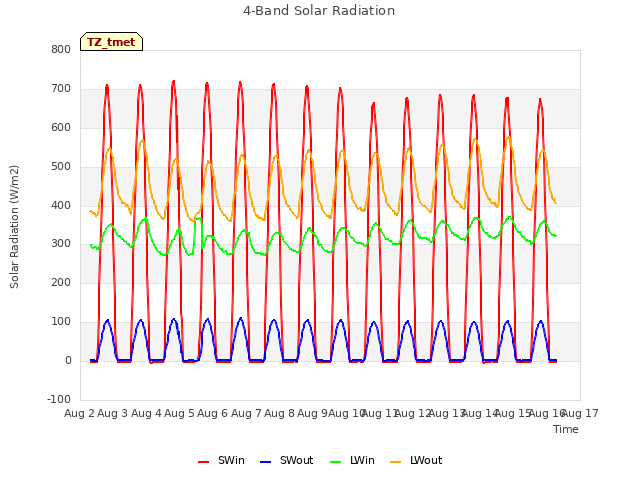Click the Aug 17 x-axis label
The width and height of the screenshot is (640, 480).
tap(580, 413)
